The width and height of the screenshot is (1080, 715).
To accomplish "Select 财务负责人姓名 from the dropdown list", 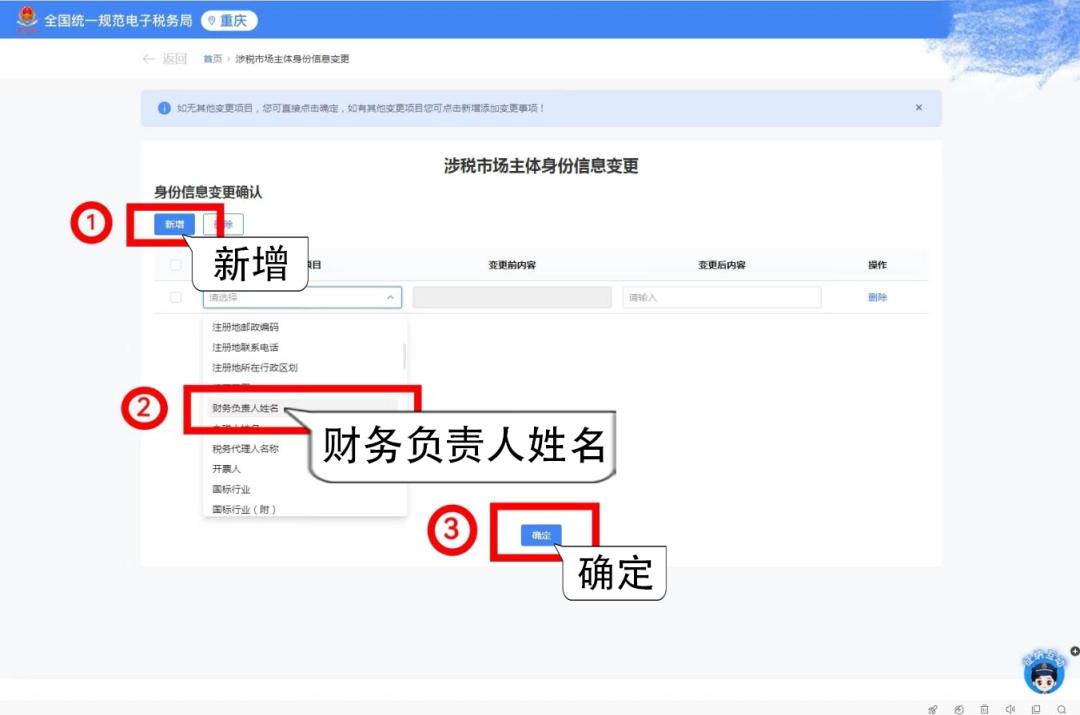I will 246,408.
